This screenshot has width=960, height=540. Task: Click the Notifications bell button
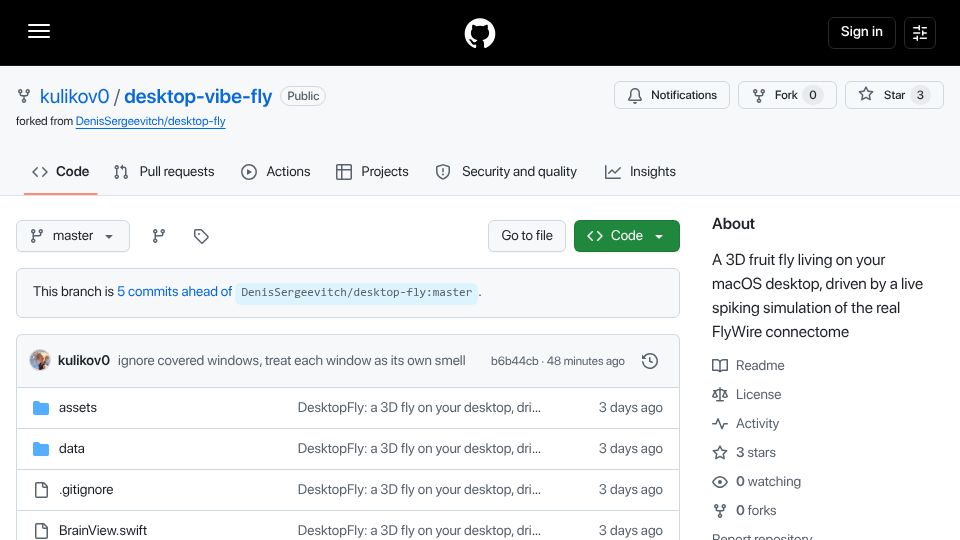click(672, 95)
